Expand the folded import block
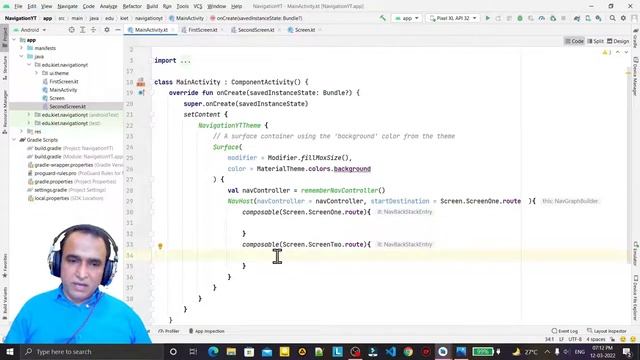Image resolution: width=640 pixels, height=360 pixels. pyautogui.click(x=185, y=60)
